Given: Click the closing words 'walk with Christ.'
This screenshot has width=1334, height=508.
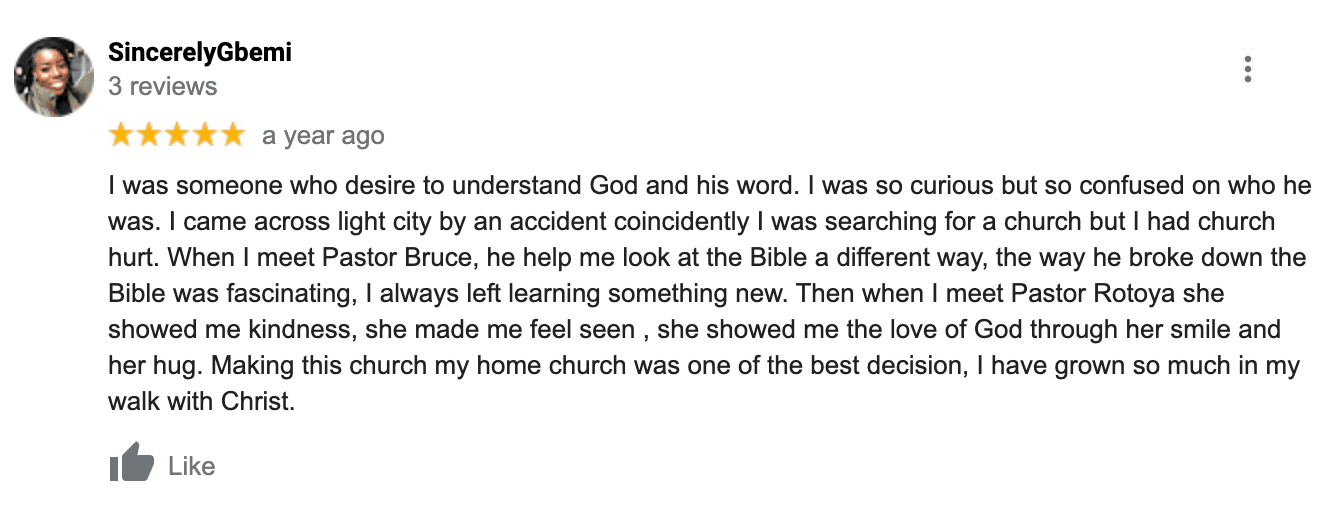Looking at the screenshot, I should point(202,402).
